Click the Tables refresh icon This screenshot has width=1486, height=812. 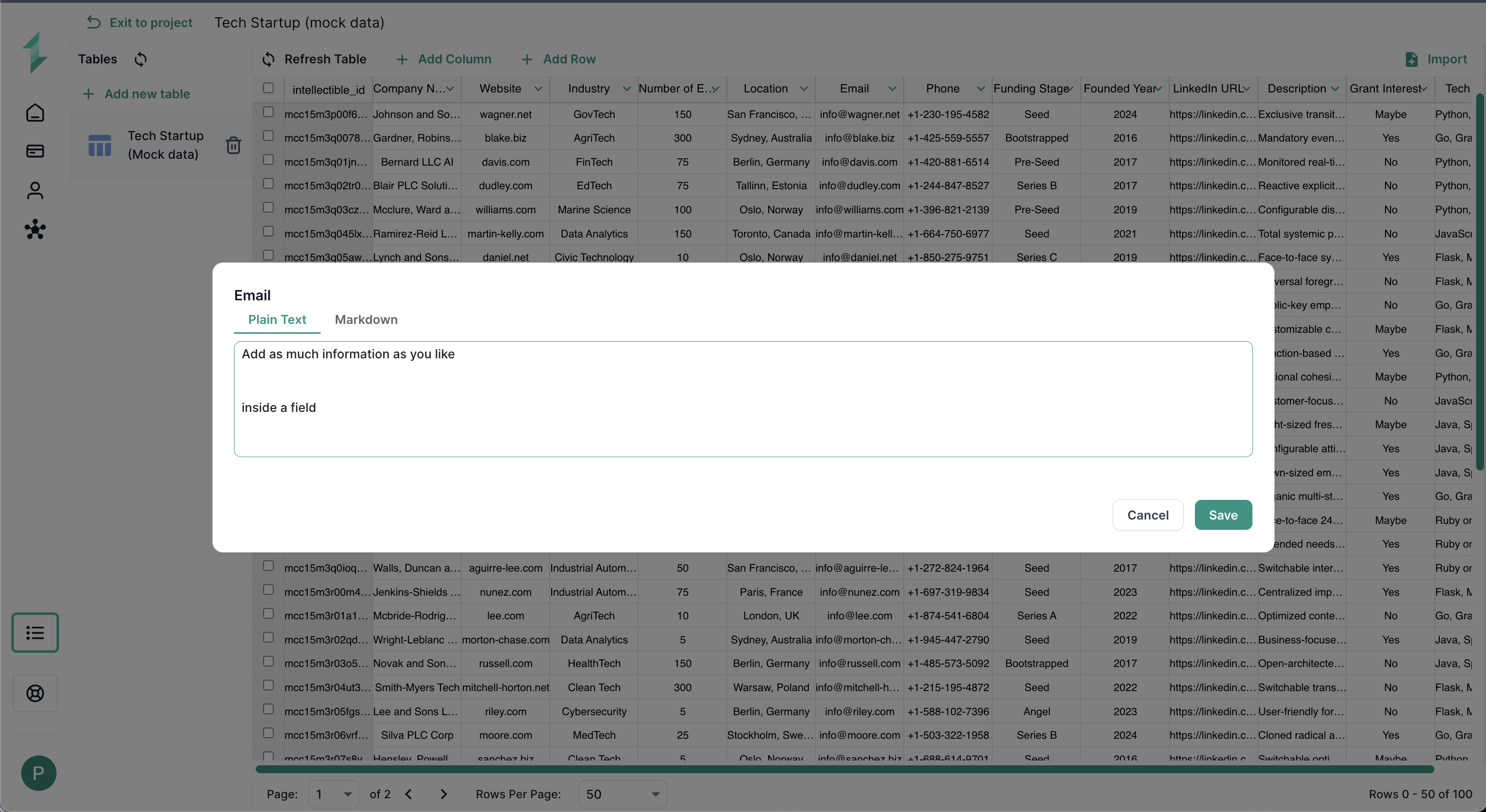(141, 59)
